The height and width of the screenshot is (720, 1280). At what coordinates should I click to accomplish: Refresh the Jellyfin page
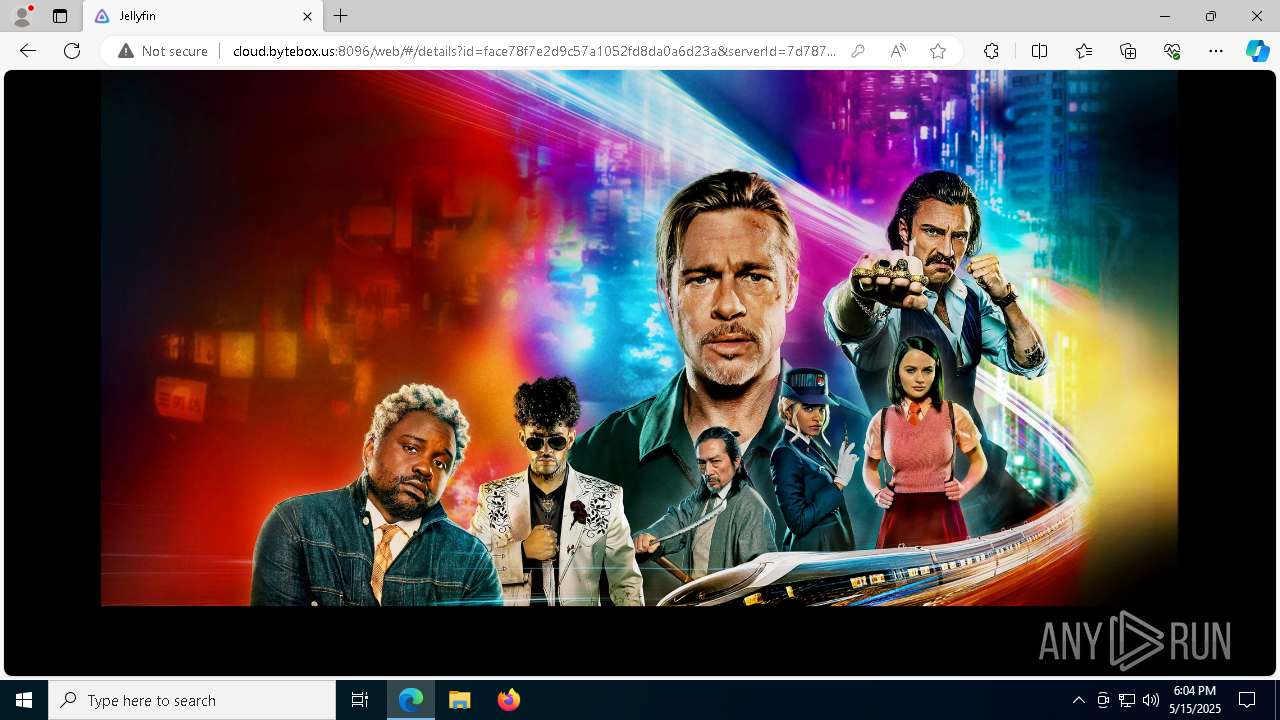point(72,51)
